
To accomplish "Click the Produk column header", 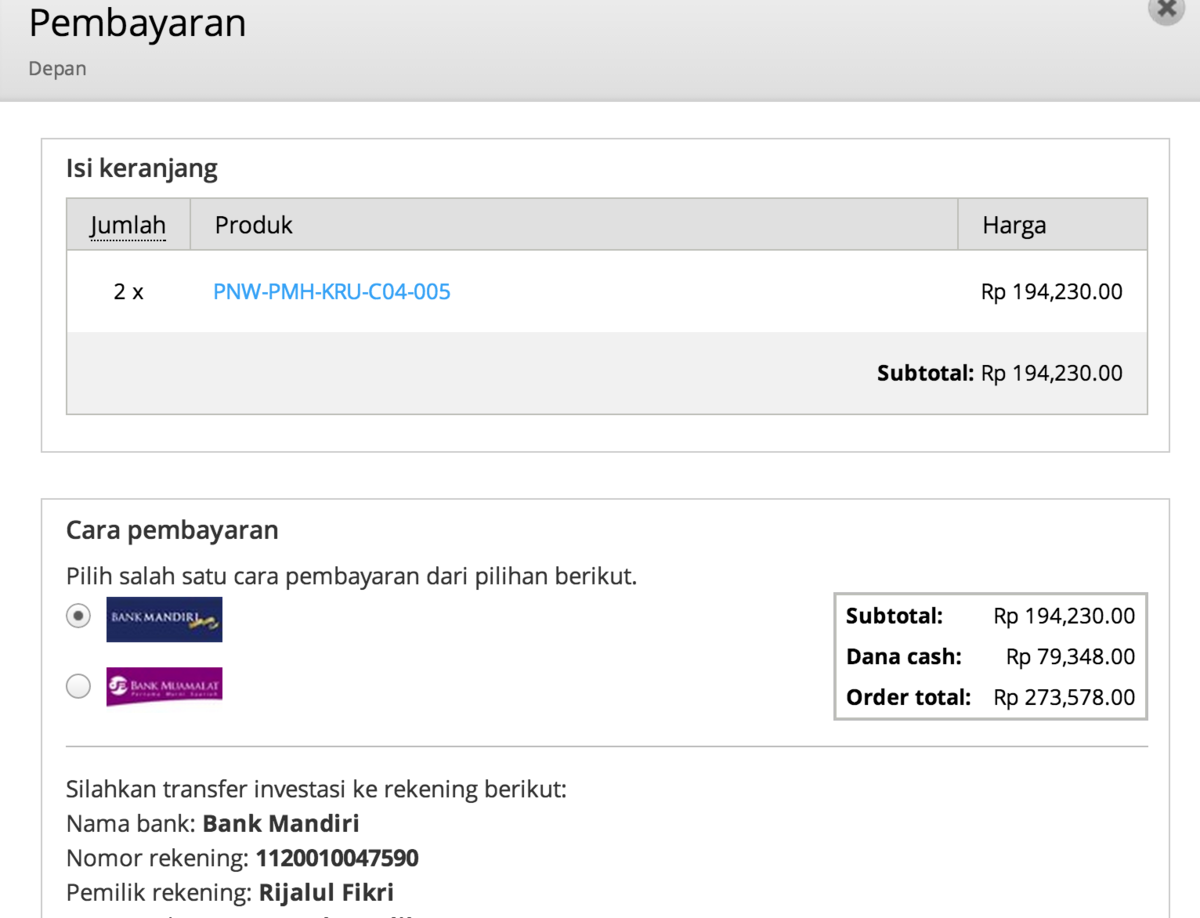I will [x=254, y=225].
